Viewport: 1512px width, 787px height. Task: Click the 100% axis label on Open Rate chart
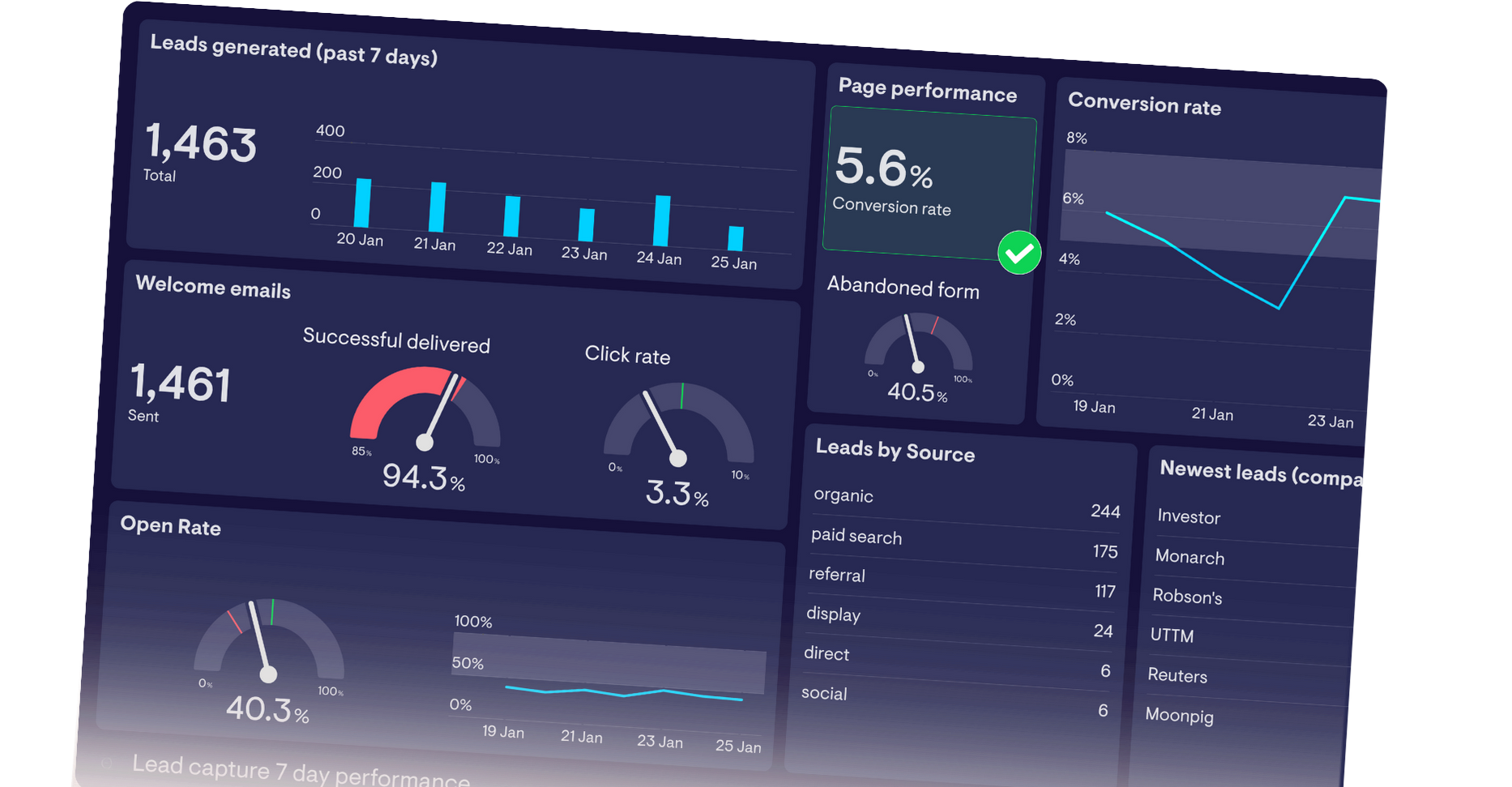click(x=473, y=622)
